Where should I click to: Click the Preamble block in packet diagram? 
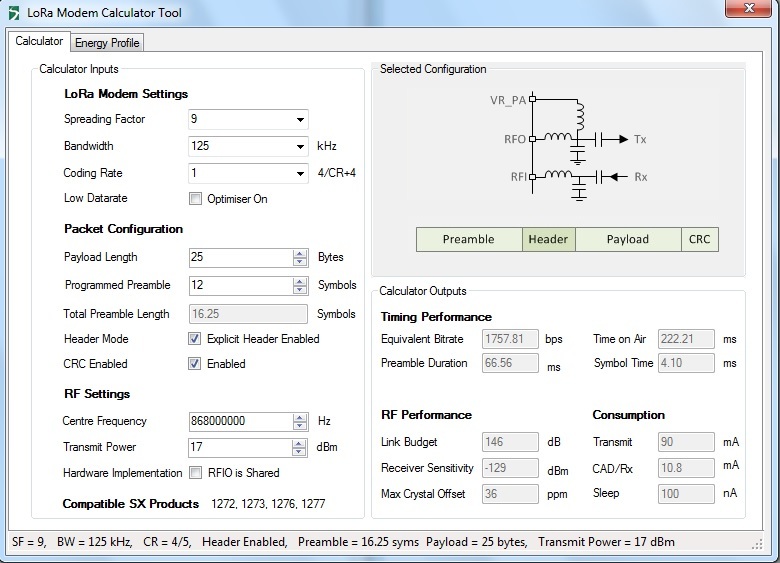tap(468, 239)
